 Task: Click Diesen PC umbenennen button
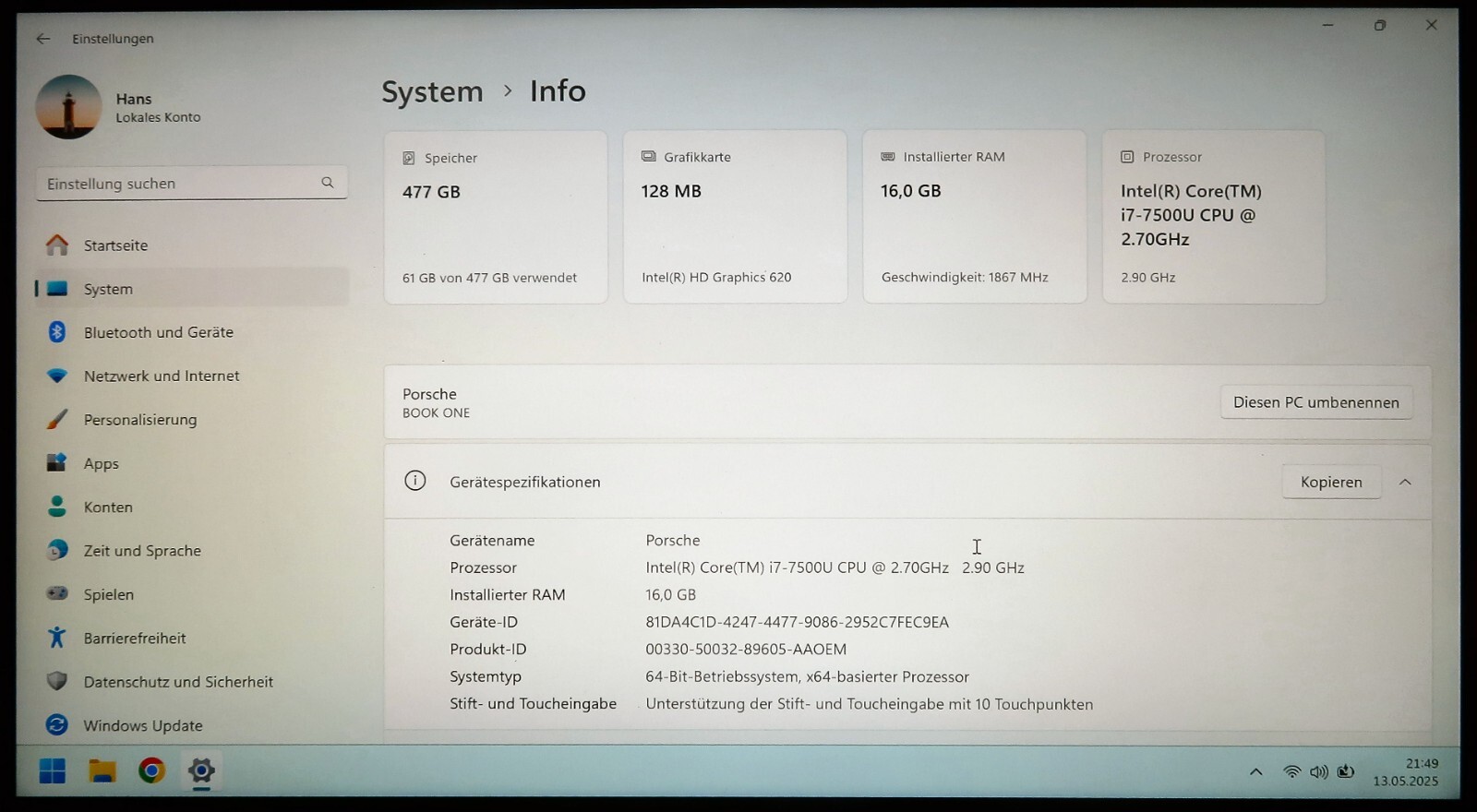pos(1316,402)
